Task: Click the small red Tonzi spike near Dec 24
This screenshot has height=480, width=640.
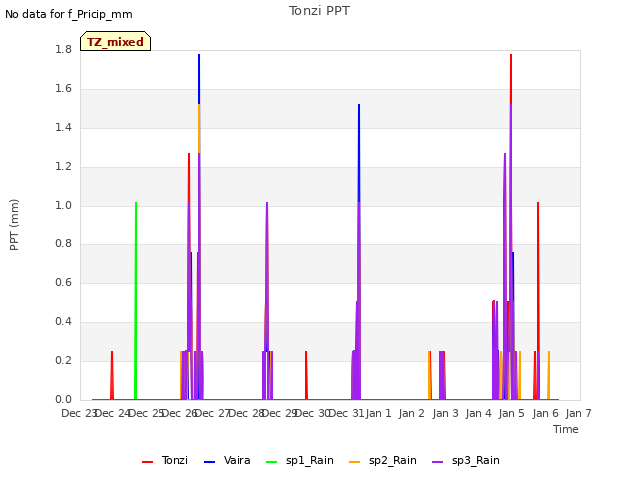Action: click(112, 375)
